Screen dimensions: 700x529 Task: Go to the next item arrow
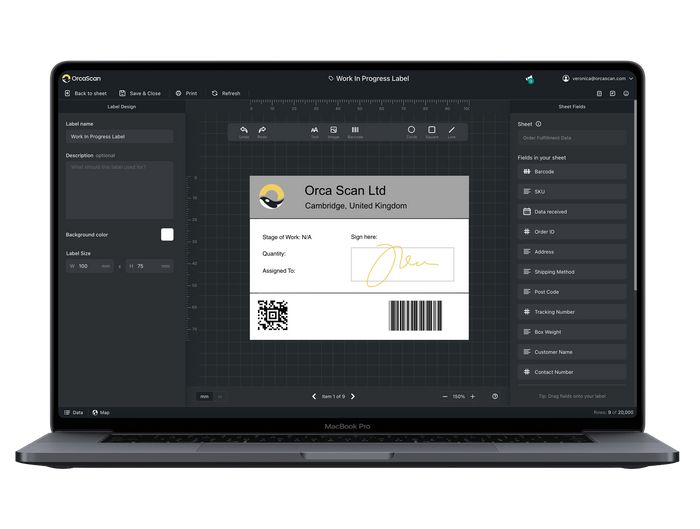(x=353, y=396)
